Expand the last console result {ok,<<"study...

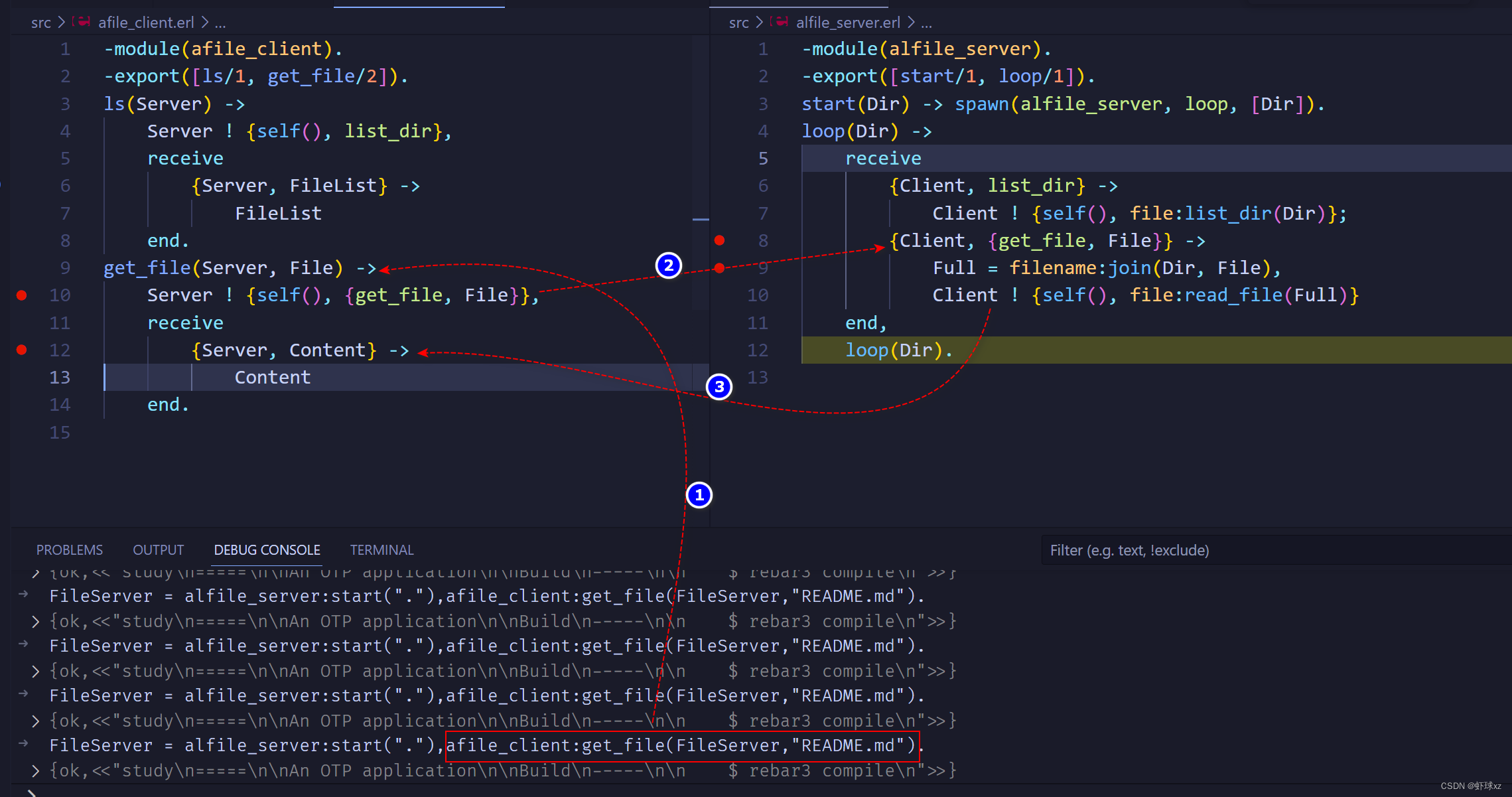coord(35,771)
